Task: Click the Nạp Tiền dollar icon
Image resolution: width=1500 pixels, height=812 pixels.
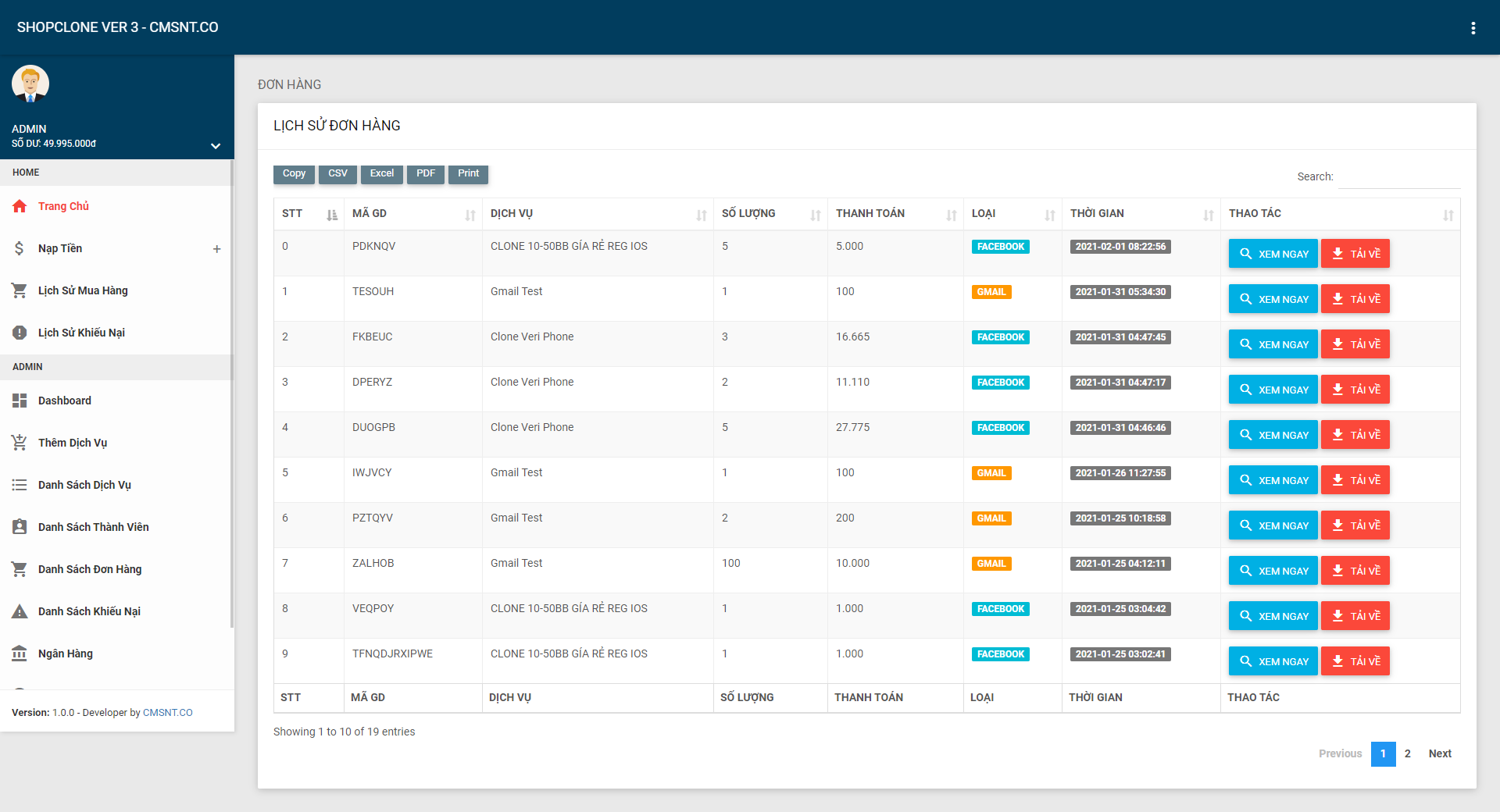Action: pos(20,248)
